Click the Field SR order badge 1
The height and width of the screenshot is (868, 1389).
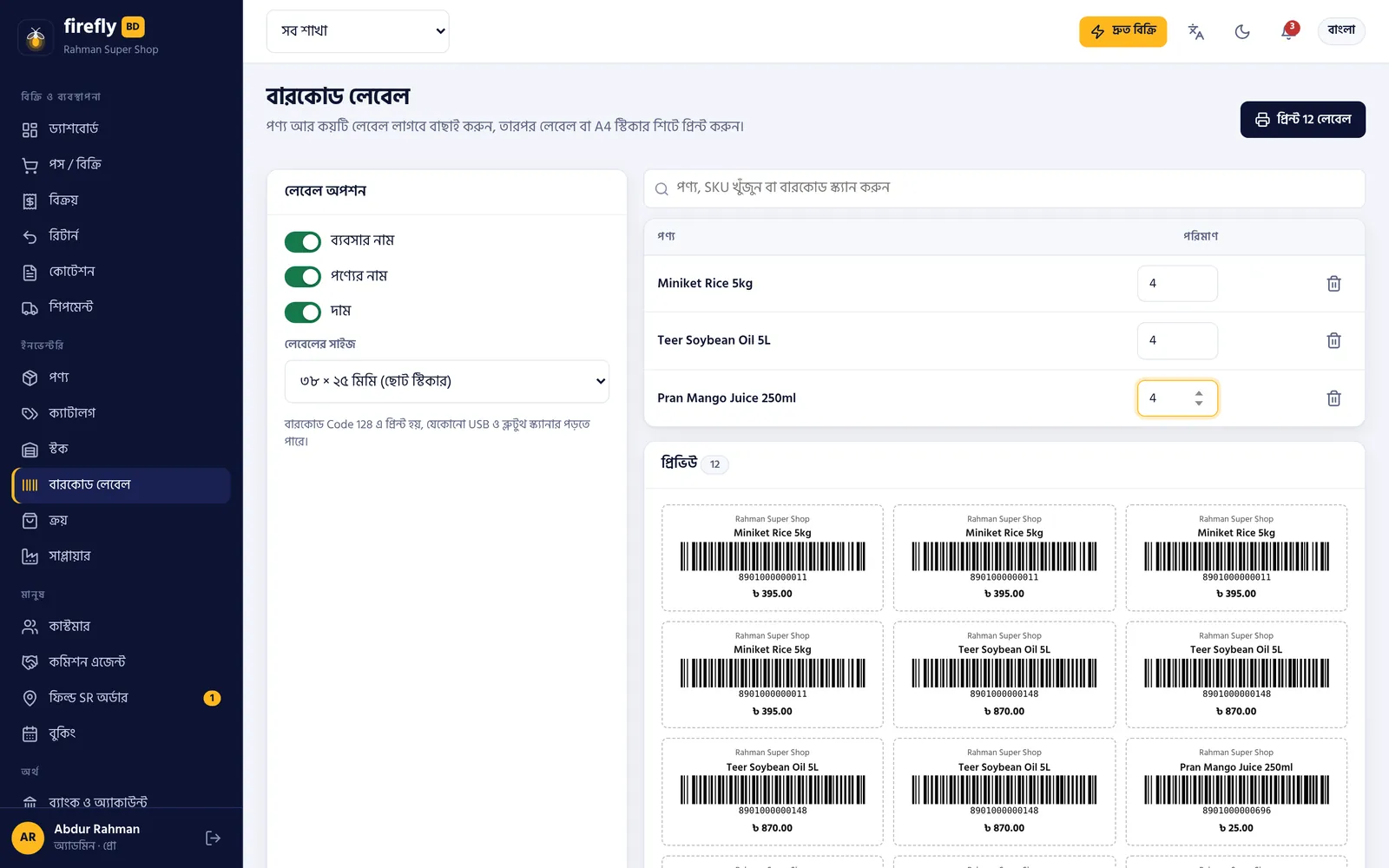[212, 698]
